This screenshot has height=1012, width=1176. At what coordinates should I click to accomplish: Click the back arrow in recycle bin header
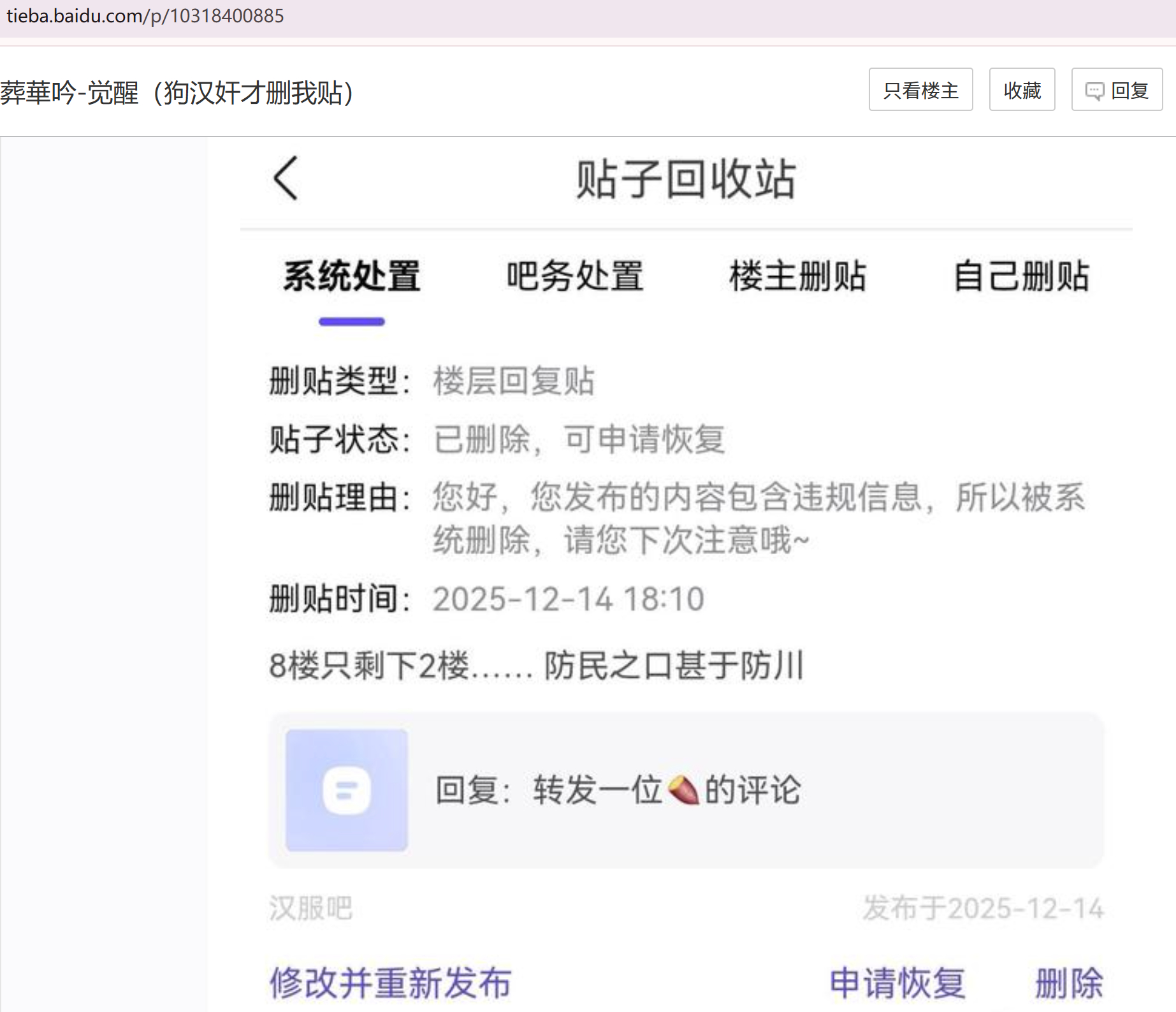[286, 179]
